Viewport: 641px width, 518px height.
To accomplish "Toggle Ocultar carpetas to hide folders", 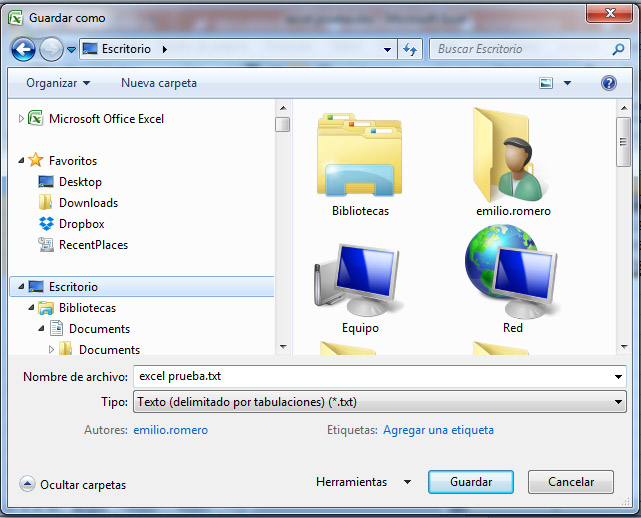I will tap(73, 485).
